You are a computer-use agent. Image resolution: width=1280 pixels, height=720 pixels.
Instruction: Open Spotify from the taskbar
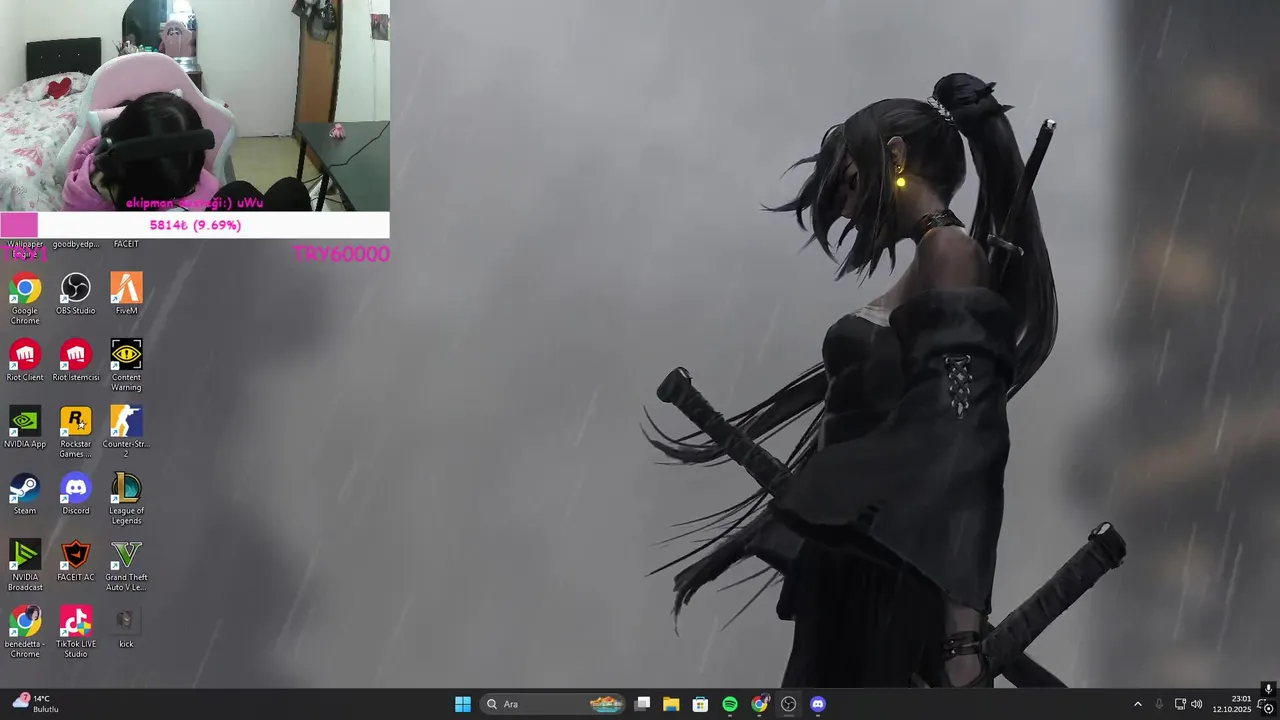click(730, 704)
